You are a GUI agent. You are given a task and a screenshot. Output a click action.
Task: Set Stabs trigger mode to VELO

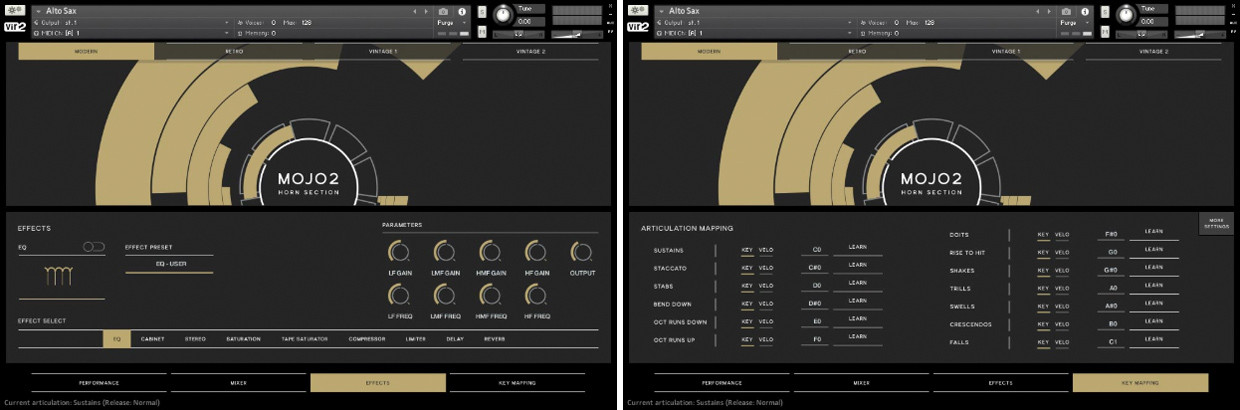766,285
